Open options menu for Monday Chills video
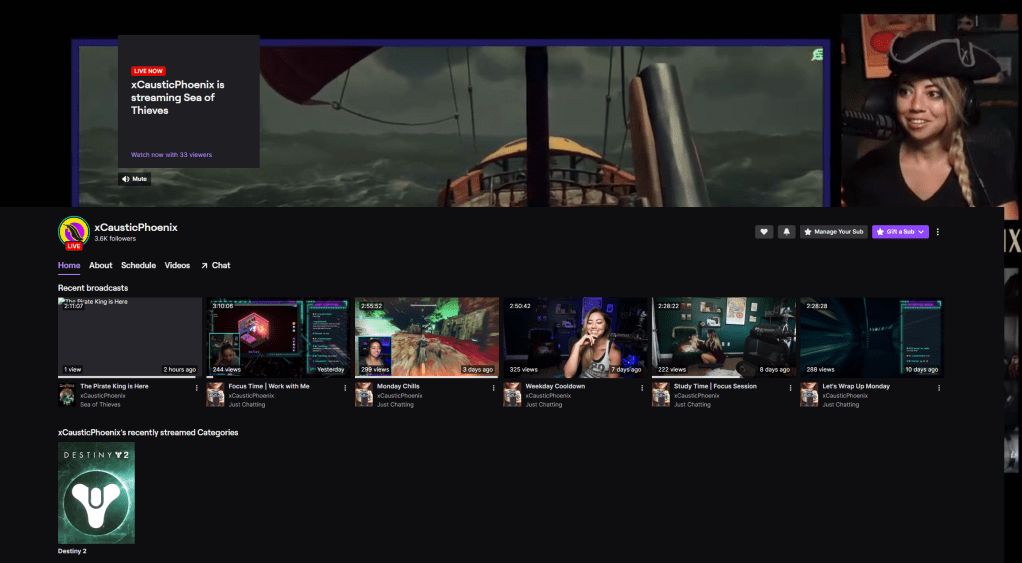 (492, 388)
